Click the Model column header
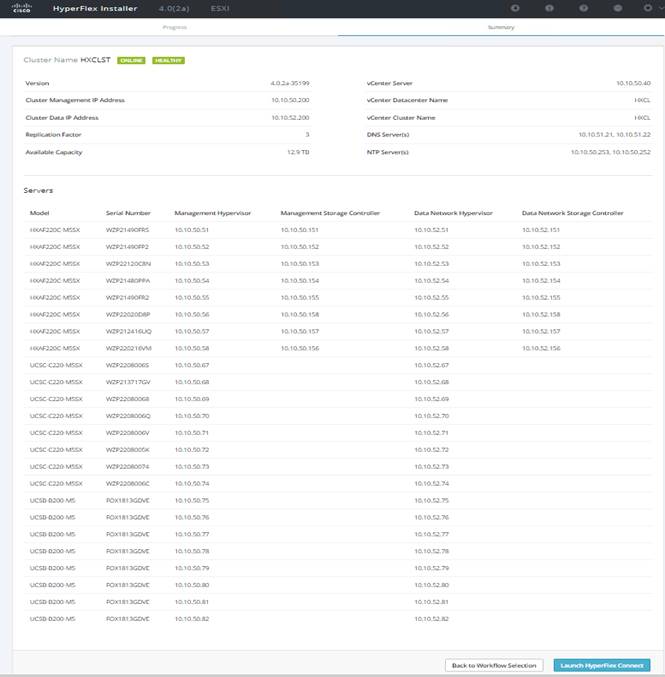The width and height of the screenshot is (665, 677). [39, 213]
